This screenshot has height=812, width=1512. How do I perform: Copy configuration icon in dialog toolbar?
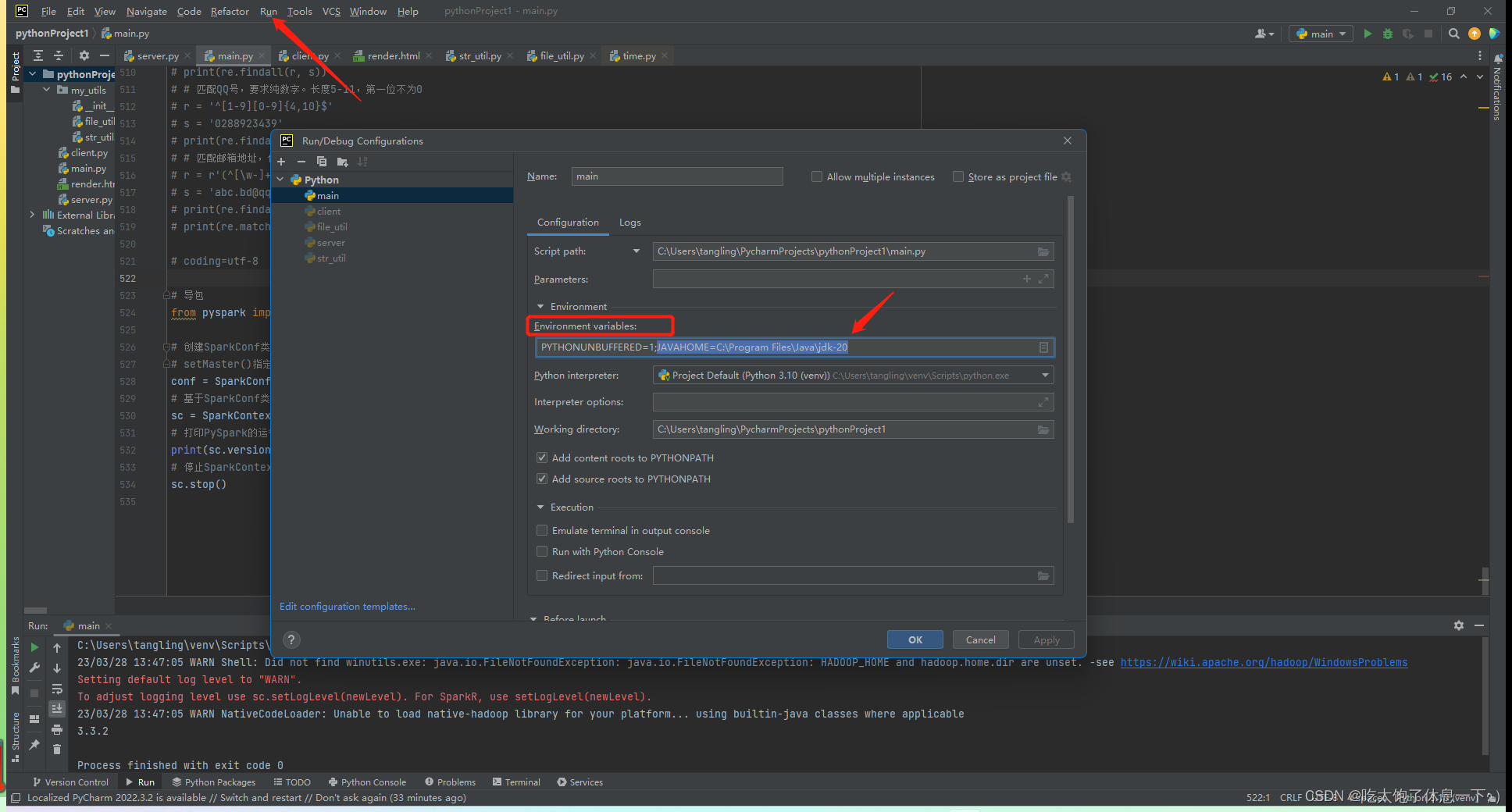(x=322, y=162)
